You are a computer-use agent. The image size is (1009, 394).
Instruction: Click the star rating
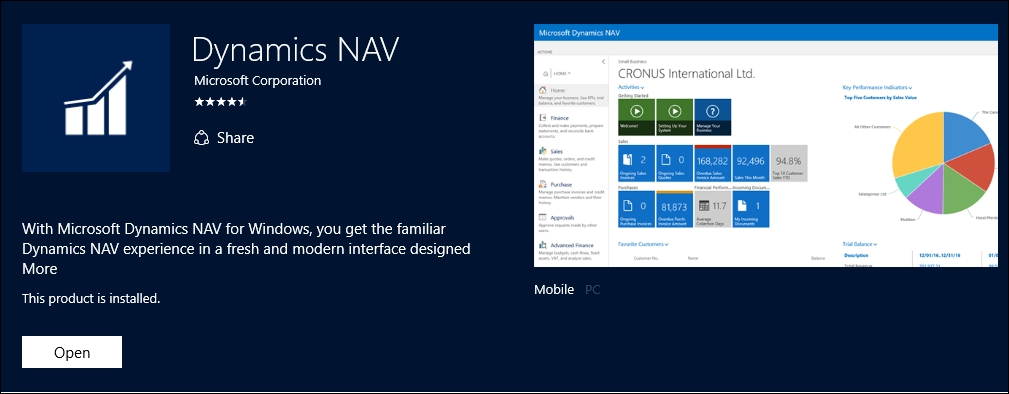click(220, 102)
